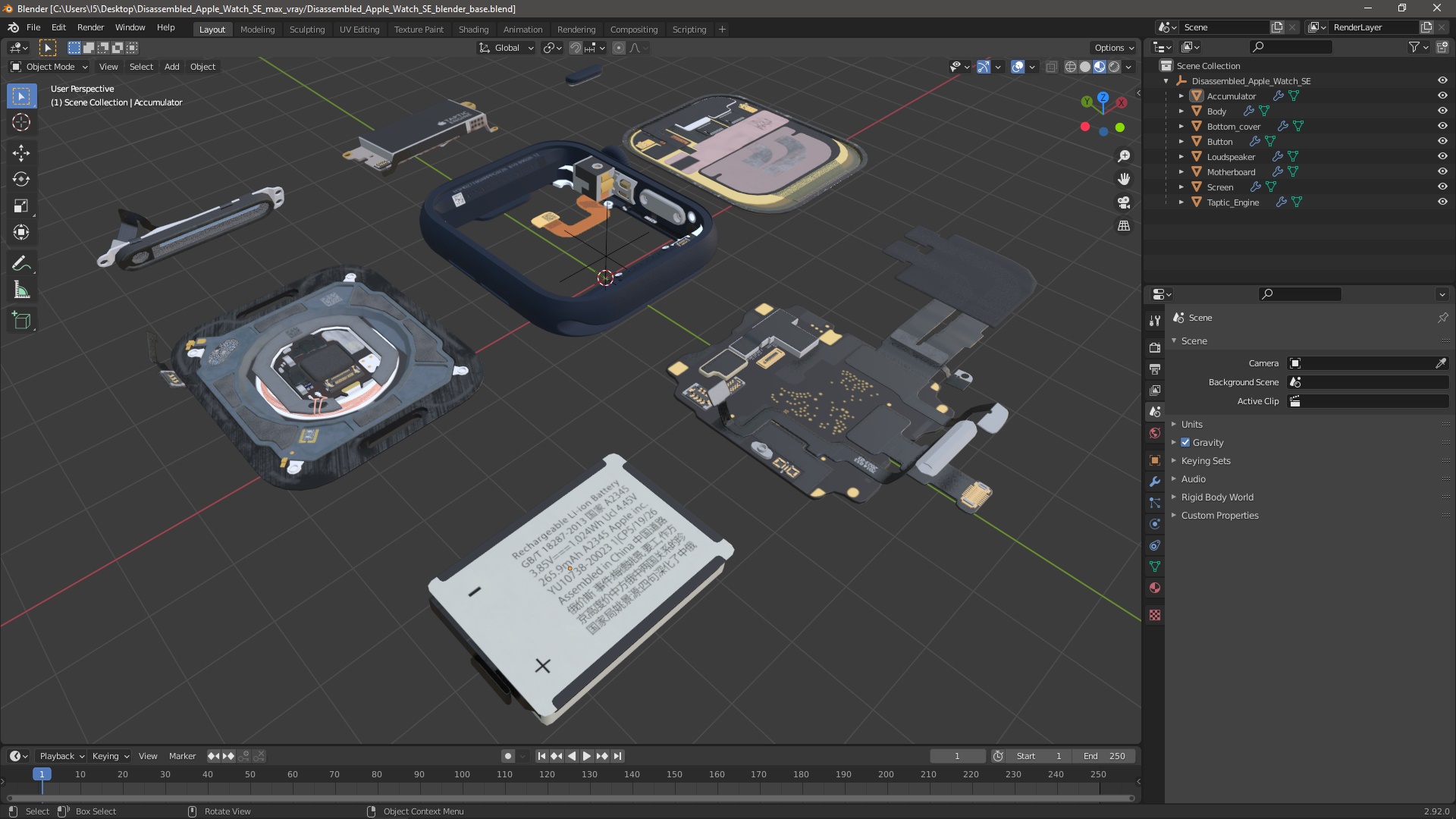The image size is (1456, 819).
Task: Select the Measure tool
Action: tap(21, 290)
